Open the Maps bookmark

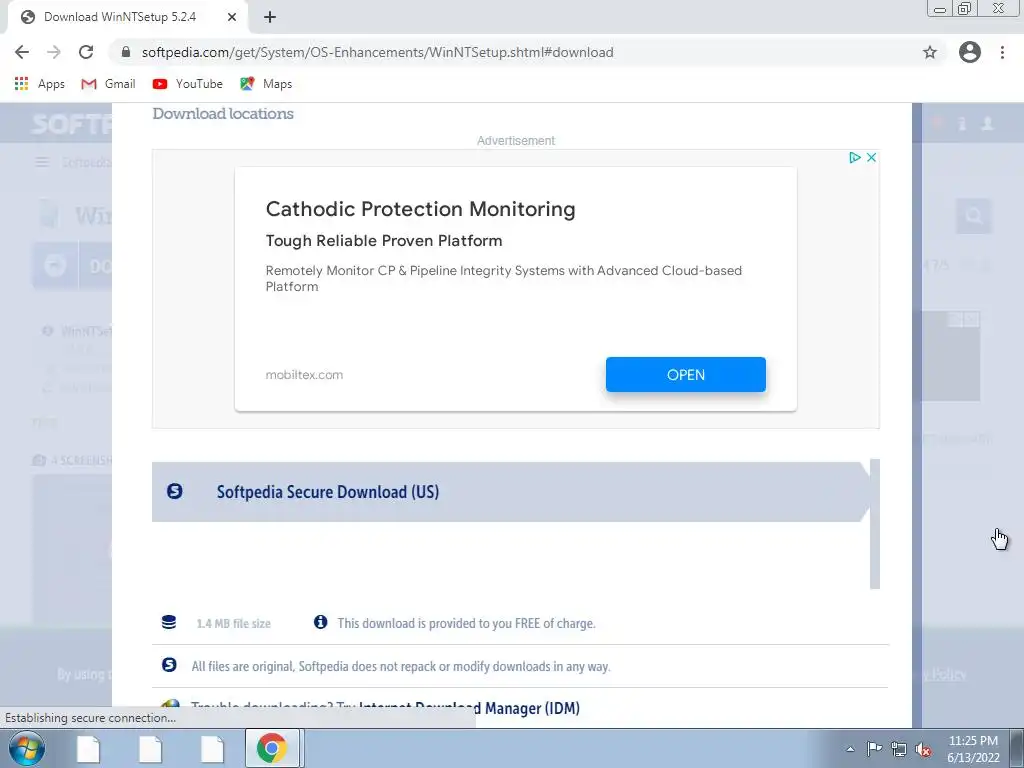click(266, 84)
